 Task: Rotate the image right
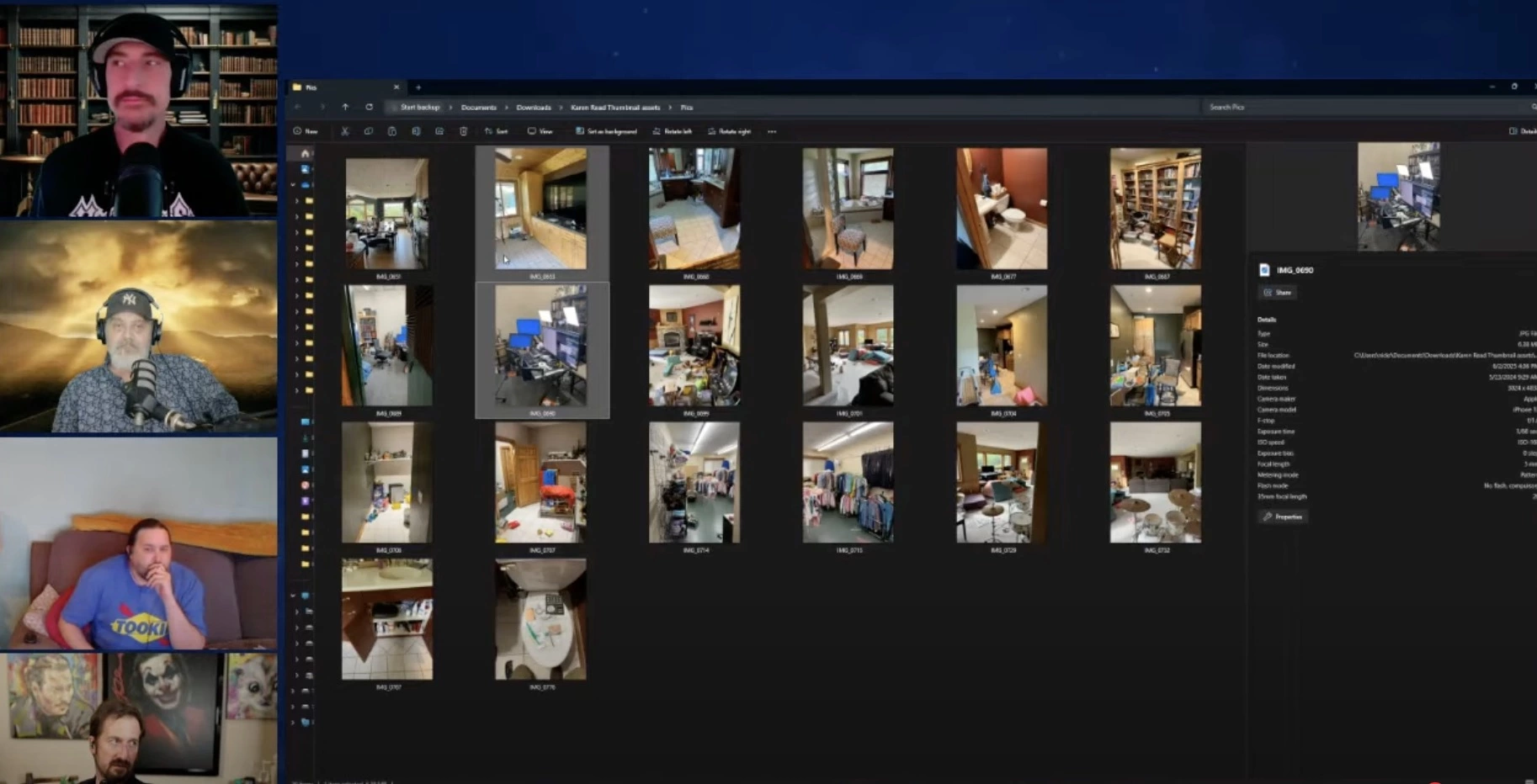coord(729,131)
